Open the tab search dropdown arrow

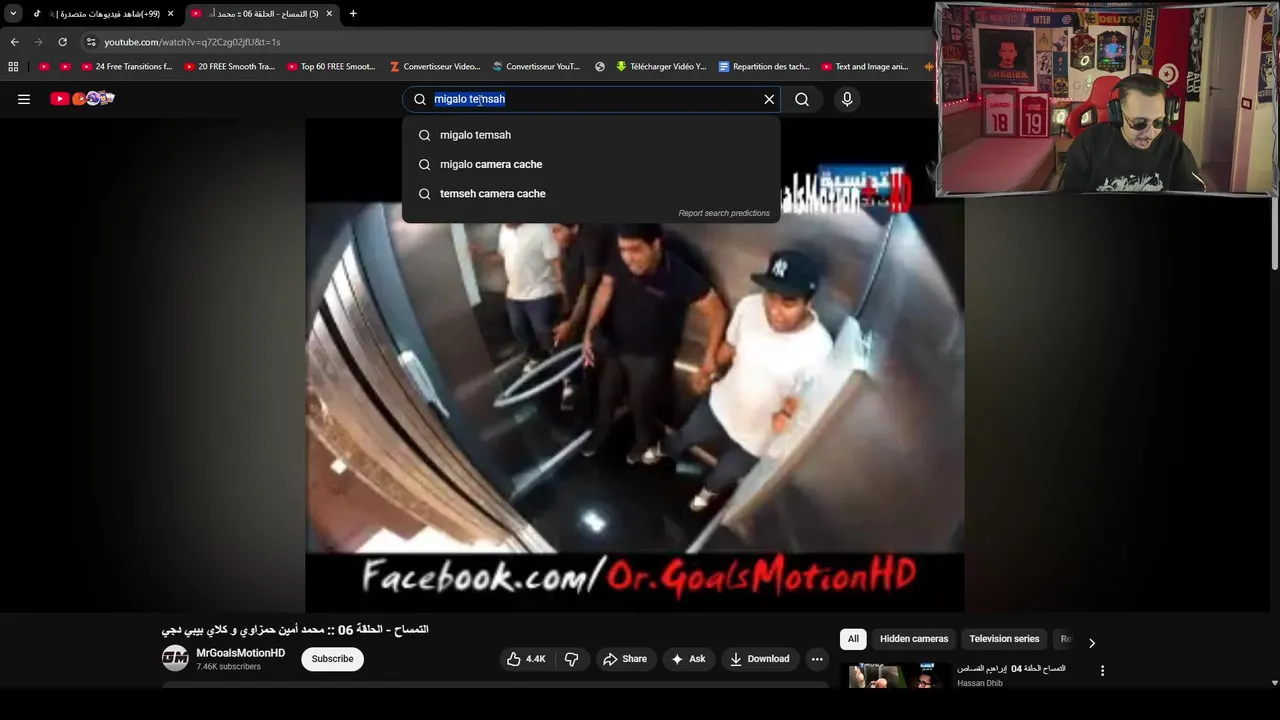point(13,13)
